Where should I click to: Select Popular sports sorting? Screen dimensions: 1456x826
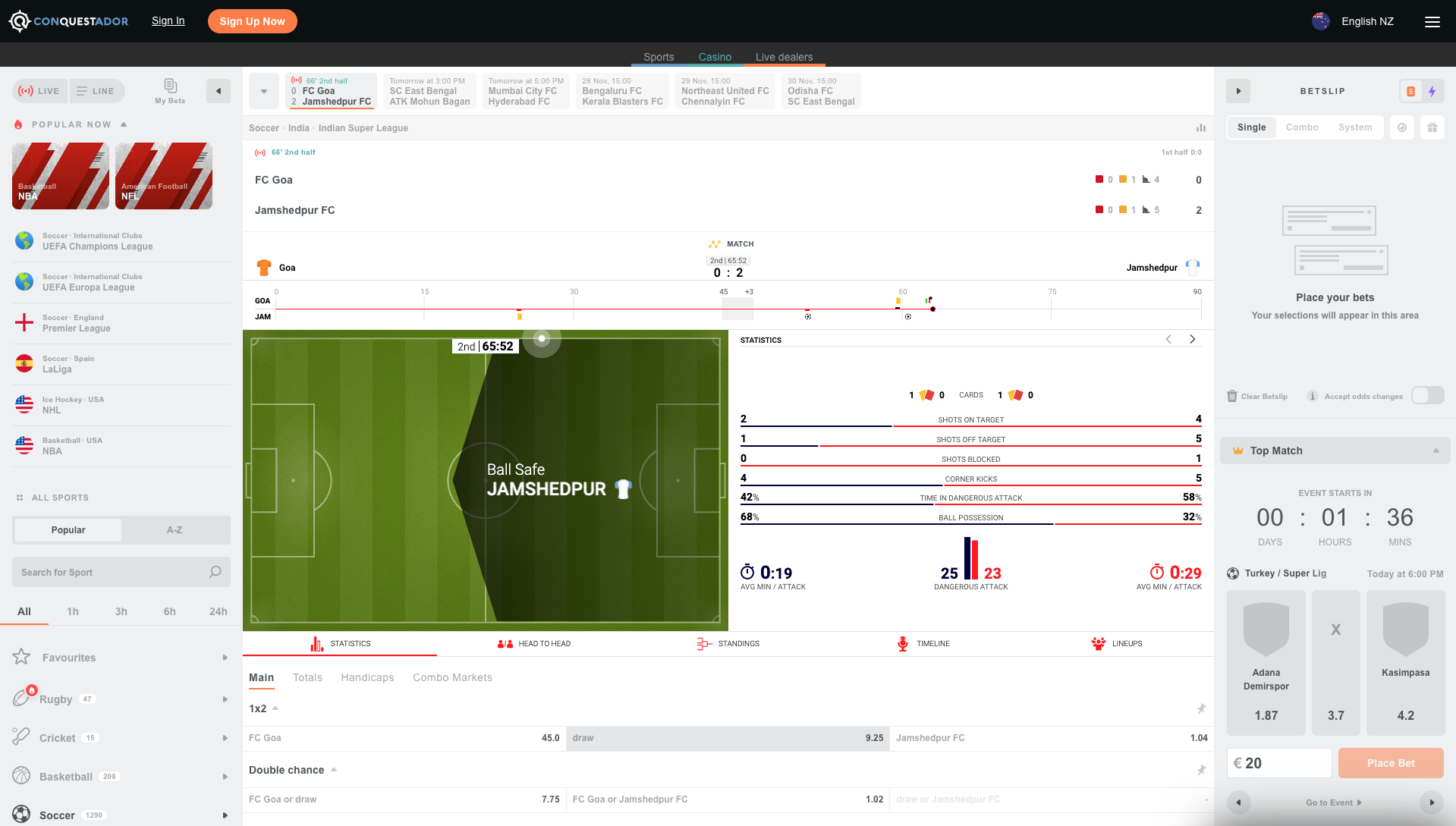coord(68,530)
